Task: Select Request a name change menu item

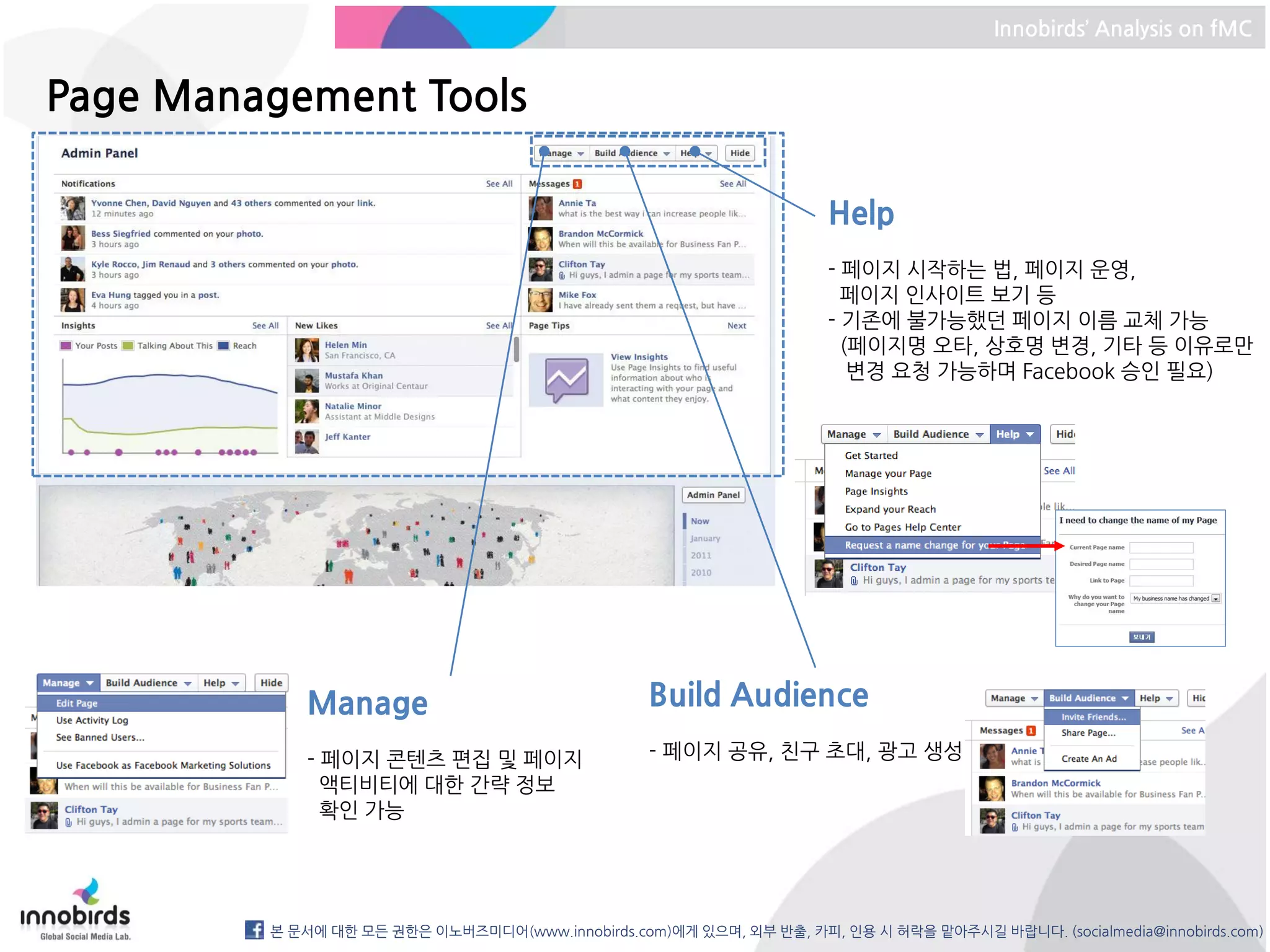Action: coord(933,545)
